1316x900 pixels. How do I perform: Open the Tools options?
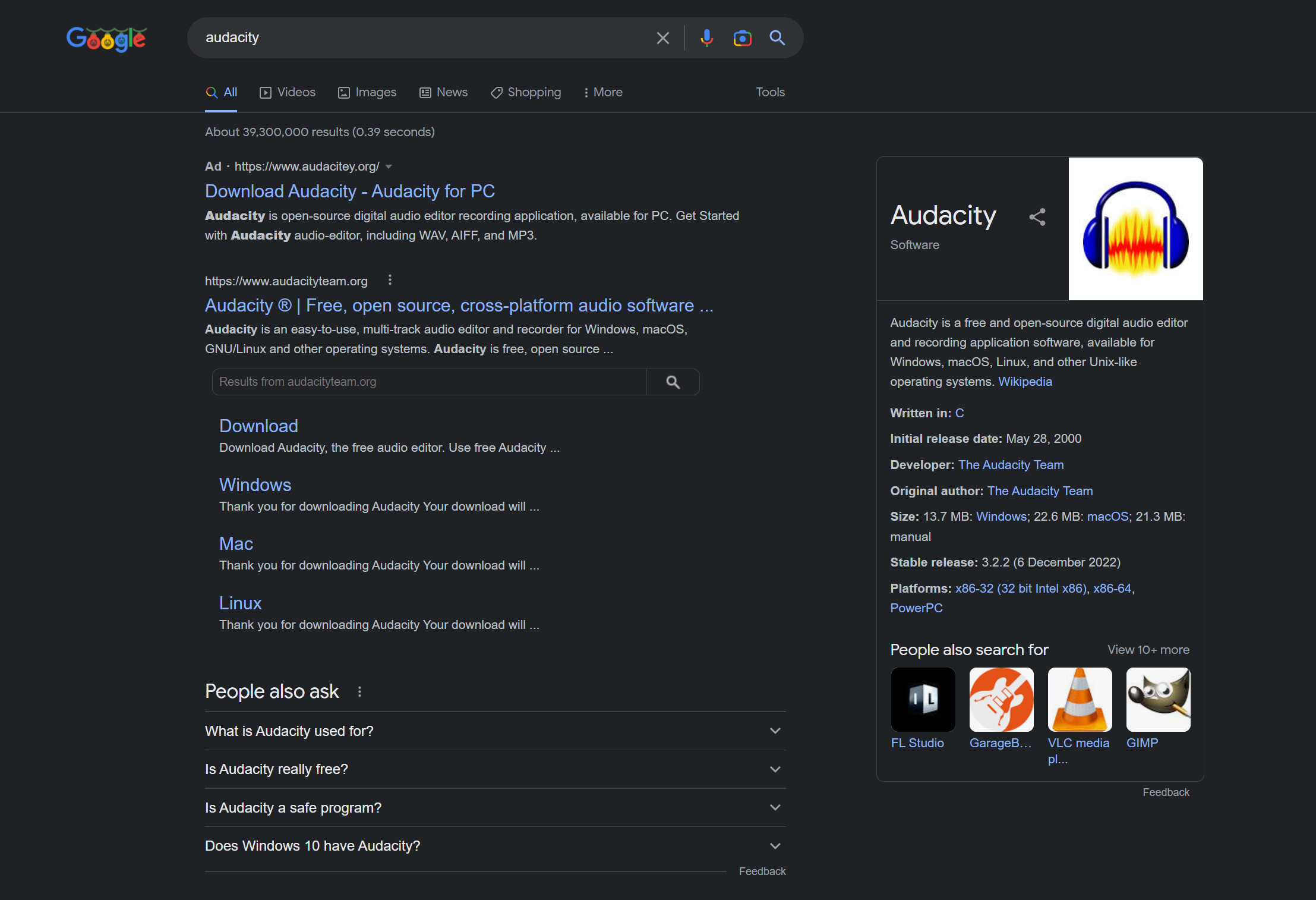[x=770, y=92]
